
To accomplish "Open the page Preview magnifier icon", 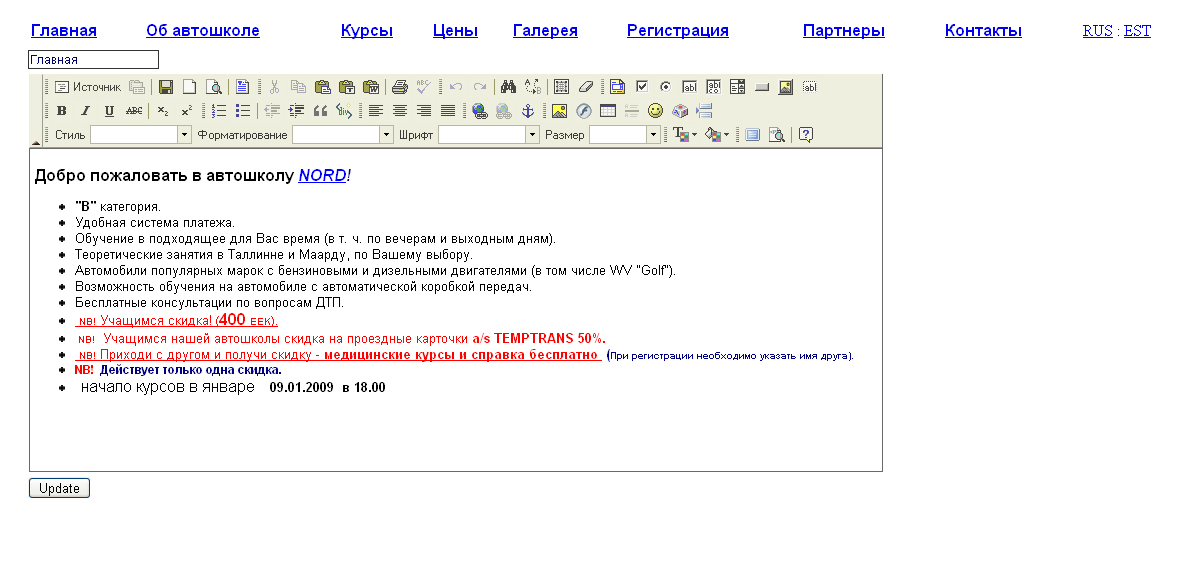I will 213,87.
